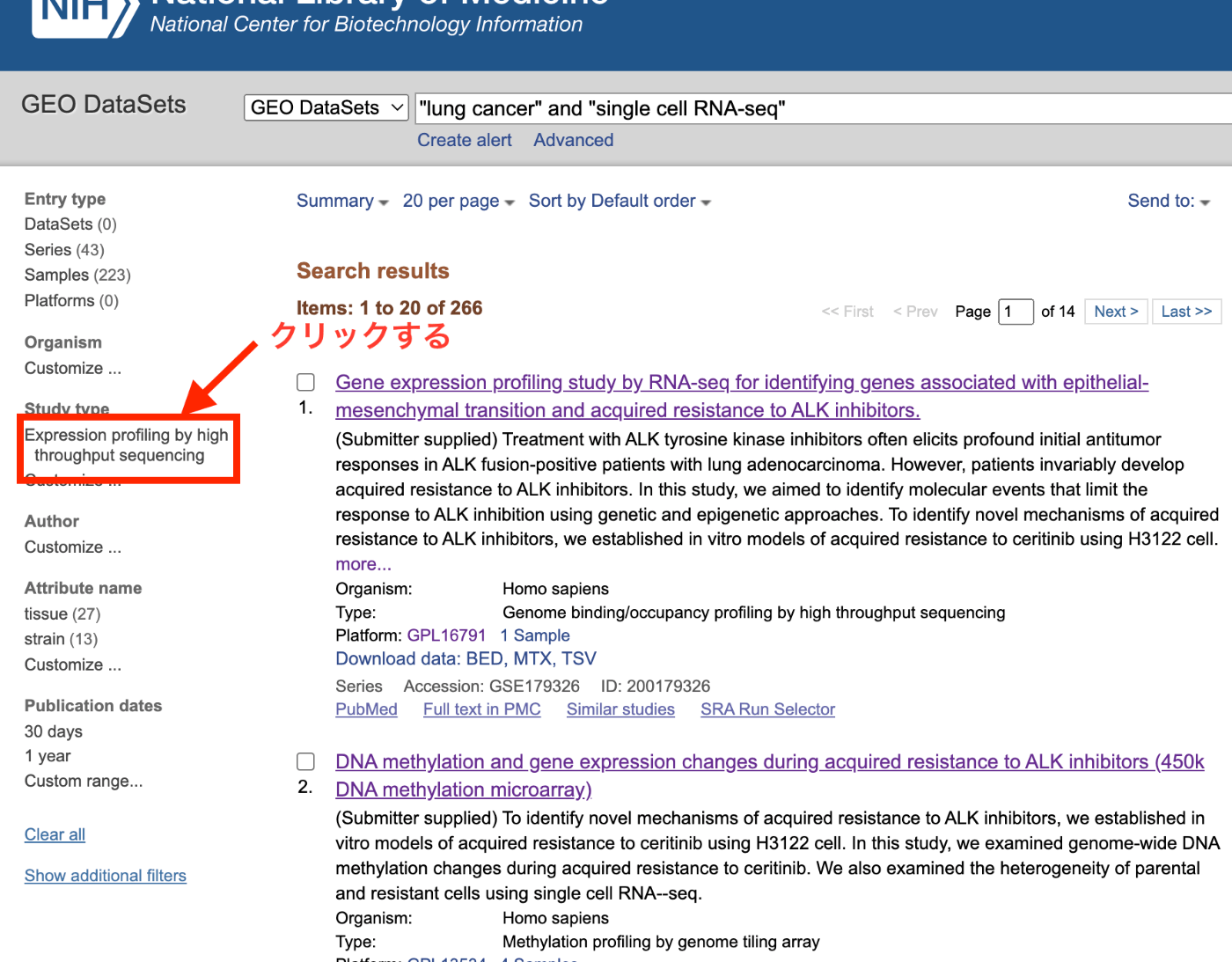Open the 20 per page dropdown

pyautogui.click(x=458, y=201)
